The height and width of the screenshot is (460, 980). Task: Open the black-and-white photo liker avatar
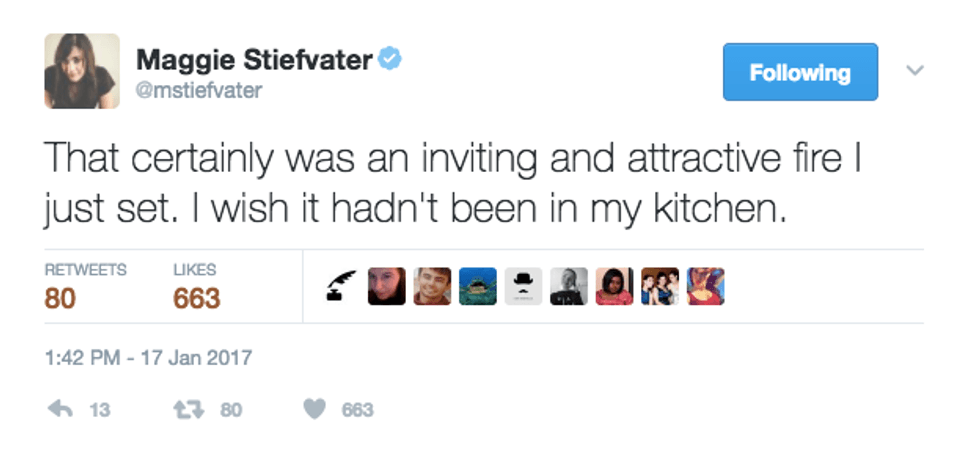click(569, 286)
